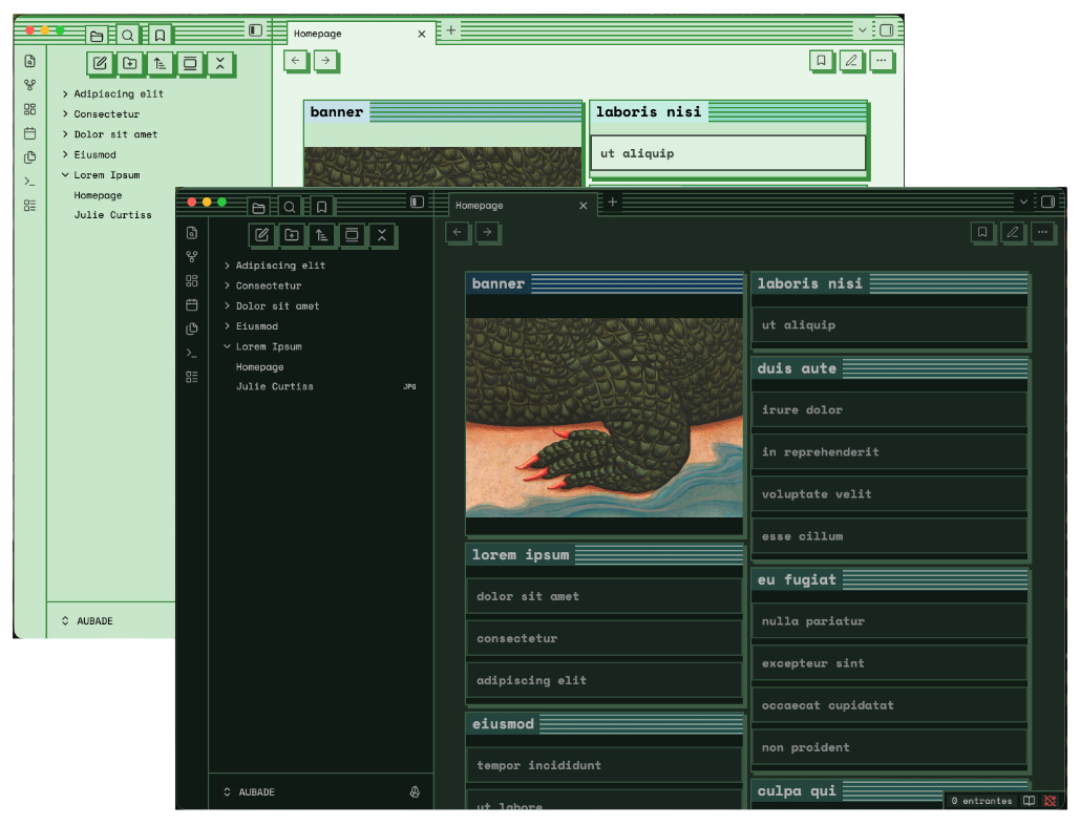The width and height of the screenshot is (1080, 827).
Task: Click book icon in dark window status bar
Action: point(1029,801)
